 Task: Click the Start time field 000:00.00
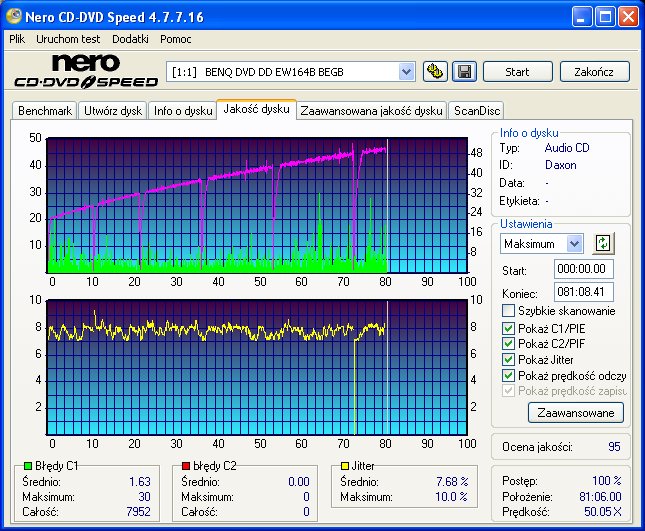[x=583, y=269]
